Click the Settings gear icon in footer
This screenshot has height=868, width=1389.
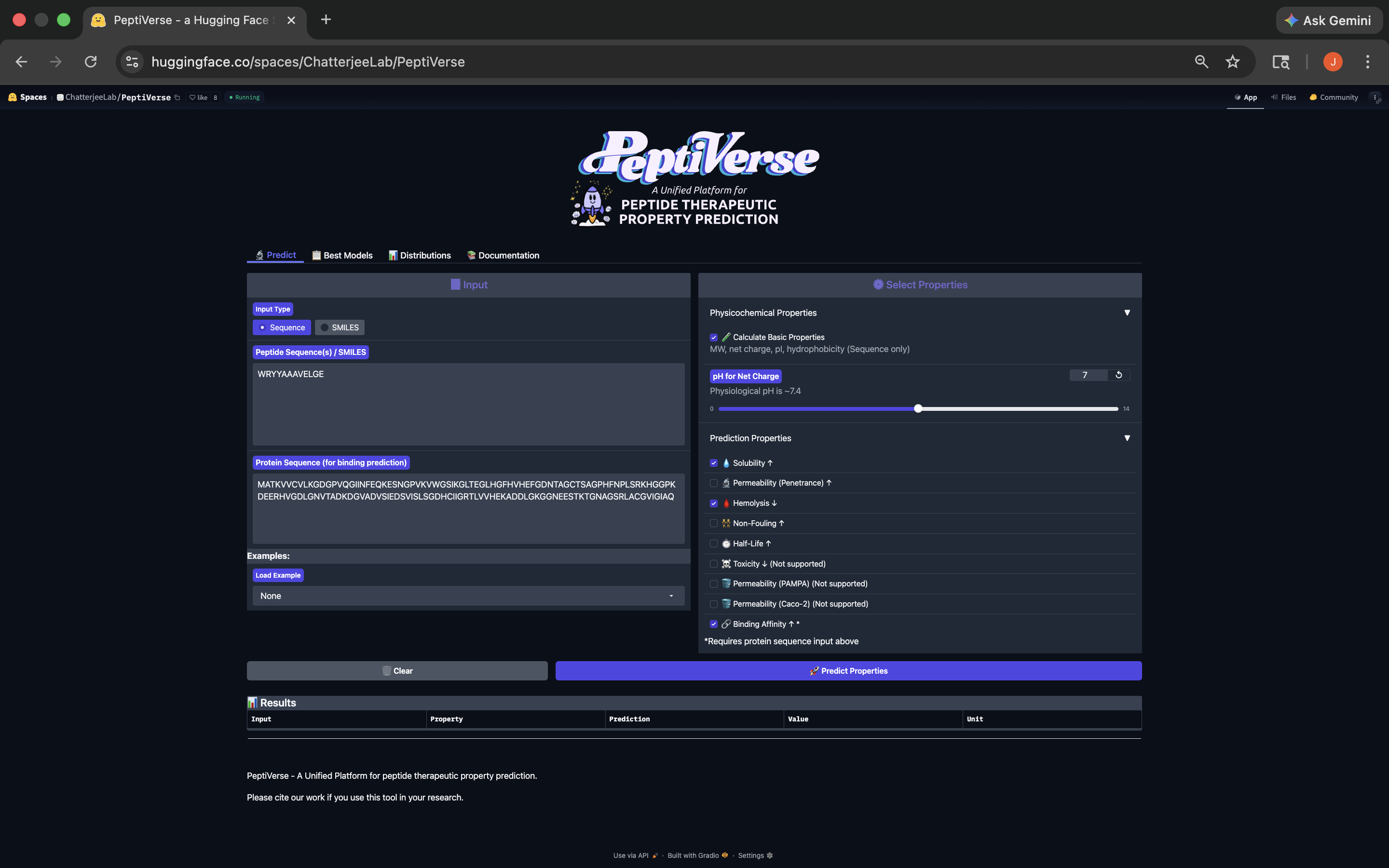[x=770, y=855]
